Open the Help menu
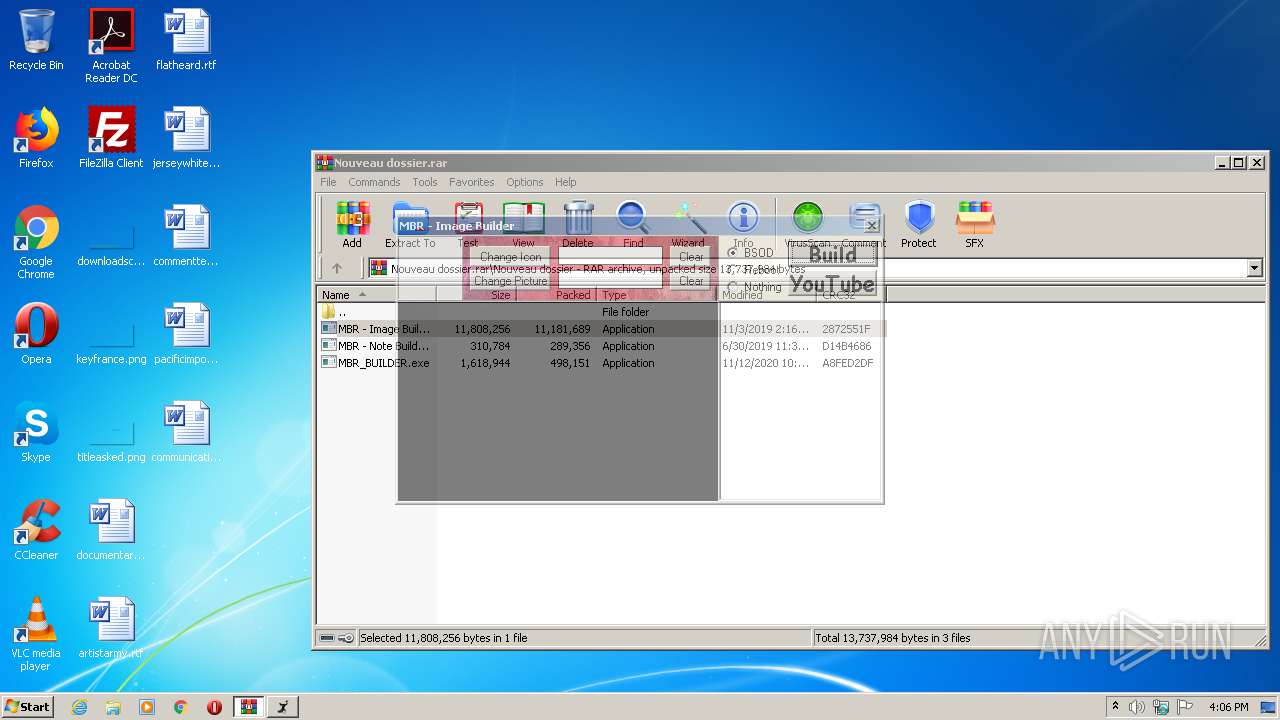The image size is (1280, 720). pos(566,182)
